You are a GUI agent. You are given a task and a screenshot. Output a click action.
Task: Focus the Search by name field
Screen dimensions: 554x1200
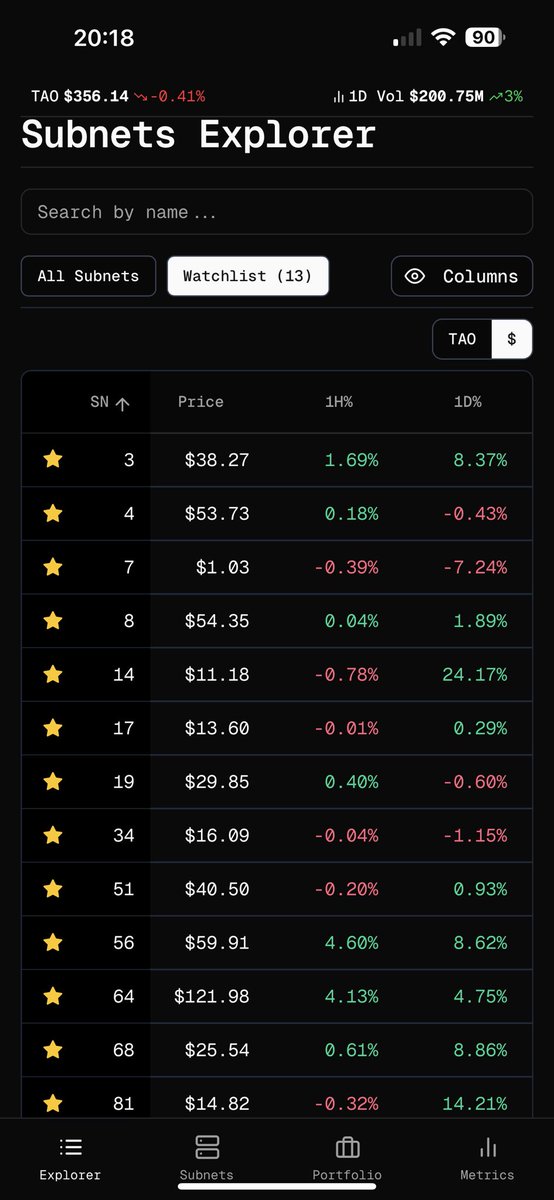277,212
